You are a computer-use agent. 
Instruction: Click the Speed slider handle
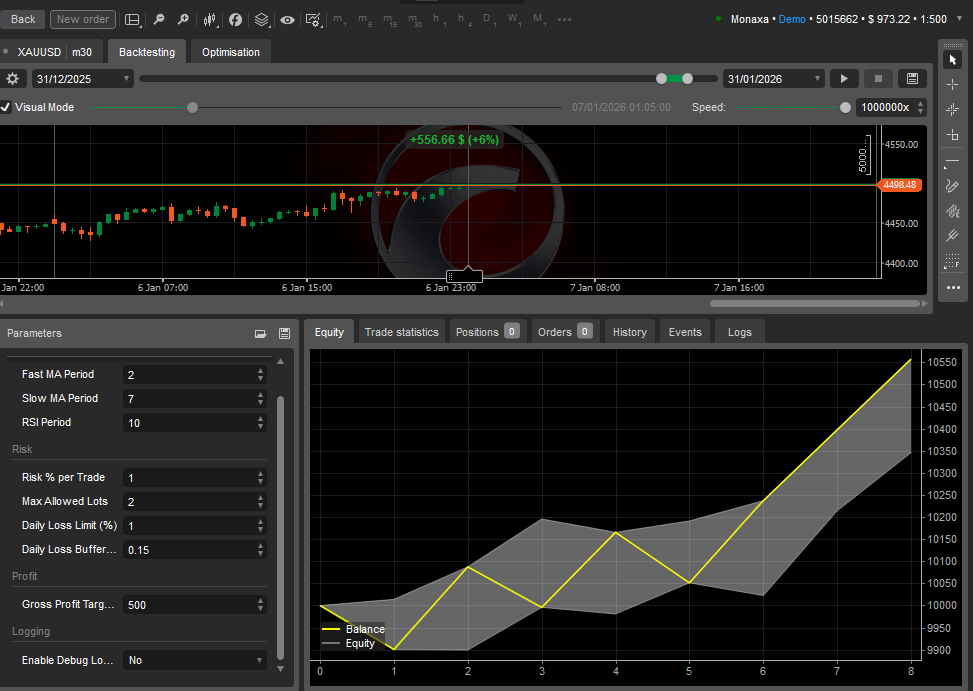(846, 107)
